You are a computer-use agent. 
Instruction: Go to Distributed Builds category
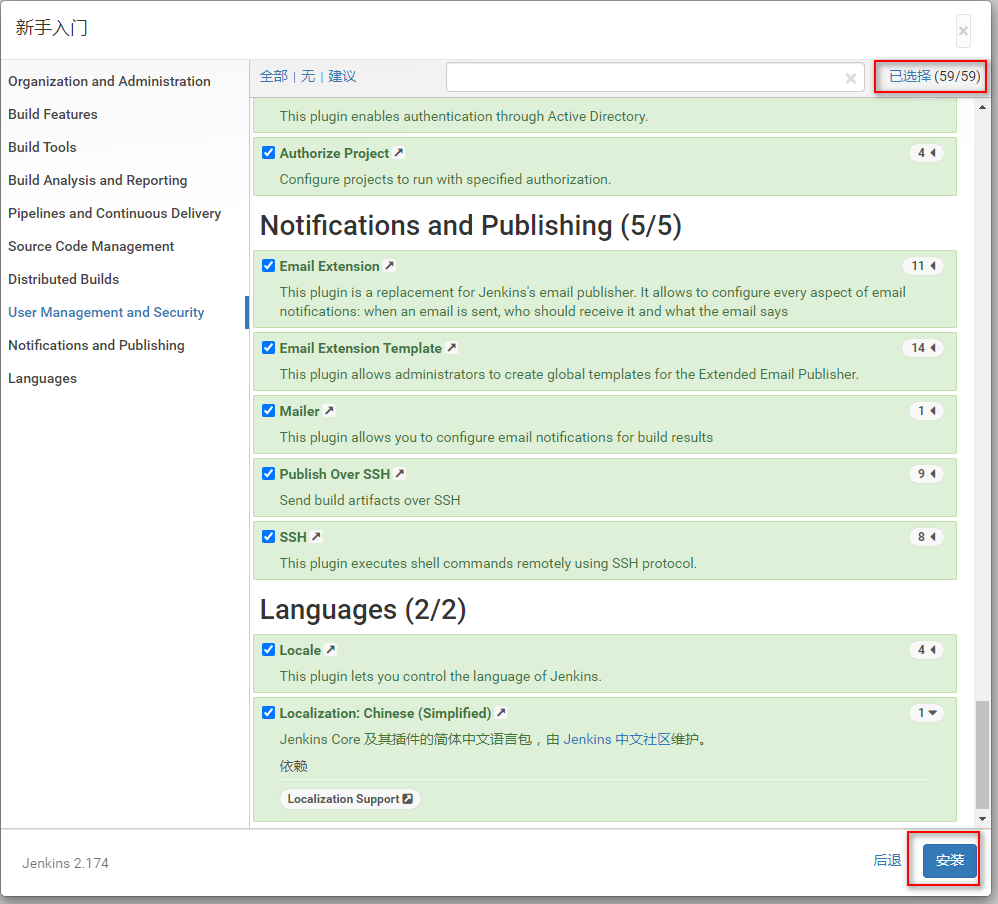click(64, 279)
